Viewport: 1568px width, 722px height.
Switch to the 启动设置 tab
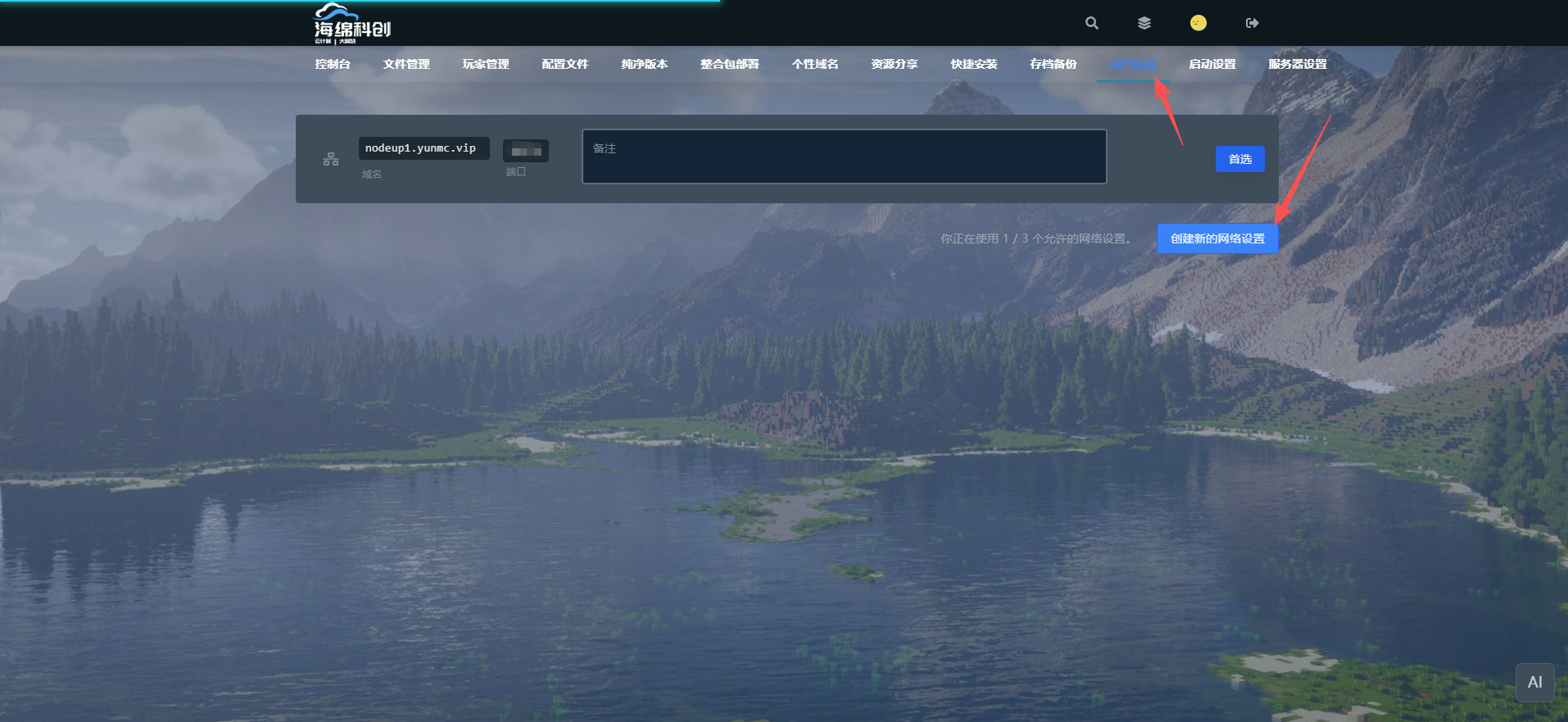(1212, 64)
